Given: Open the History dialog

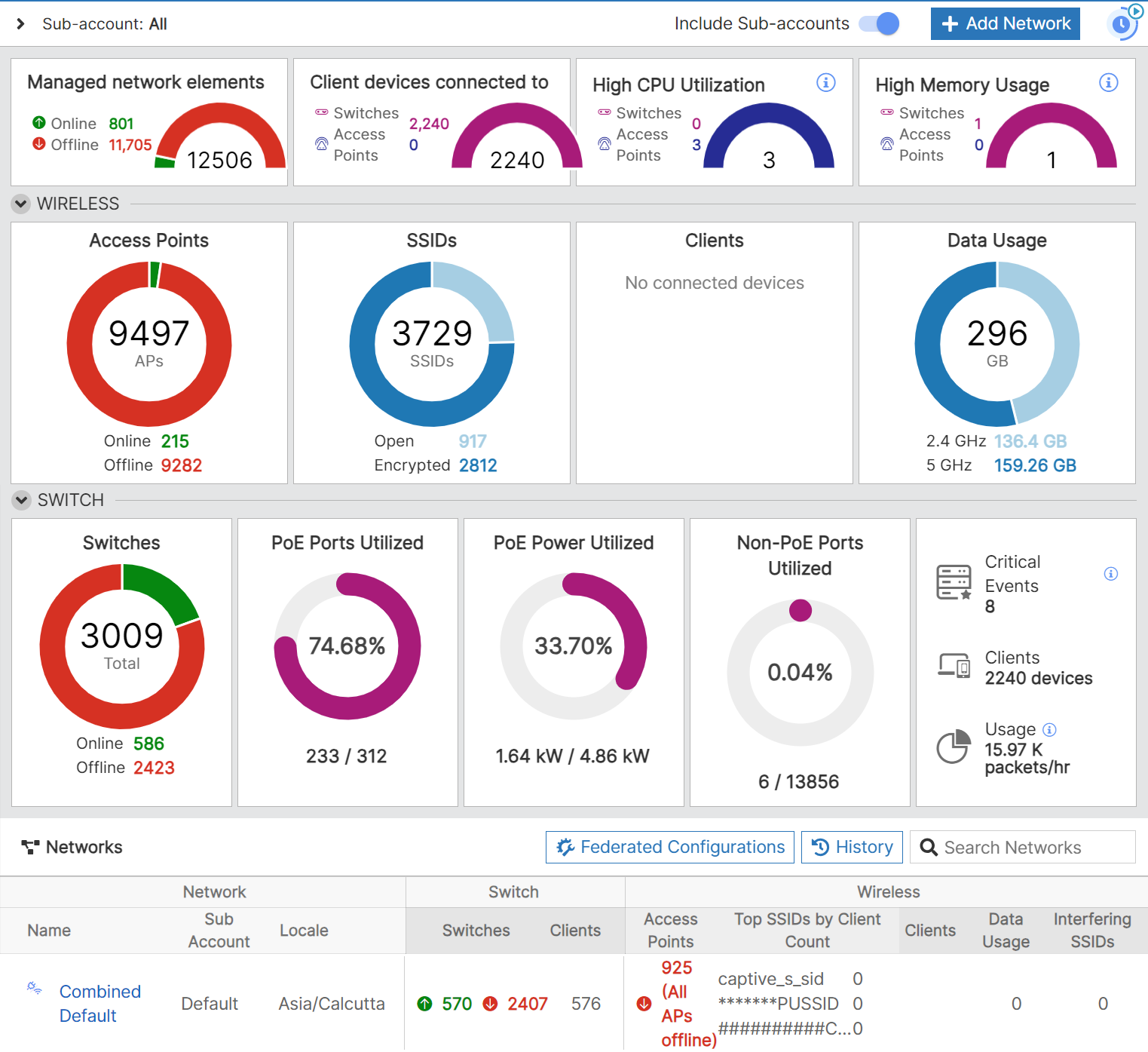Looking at the screenshot, I should click(852, 847).
